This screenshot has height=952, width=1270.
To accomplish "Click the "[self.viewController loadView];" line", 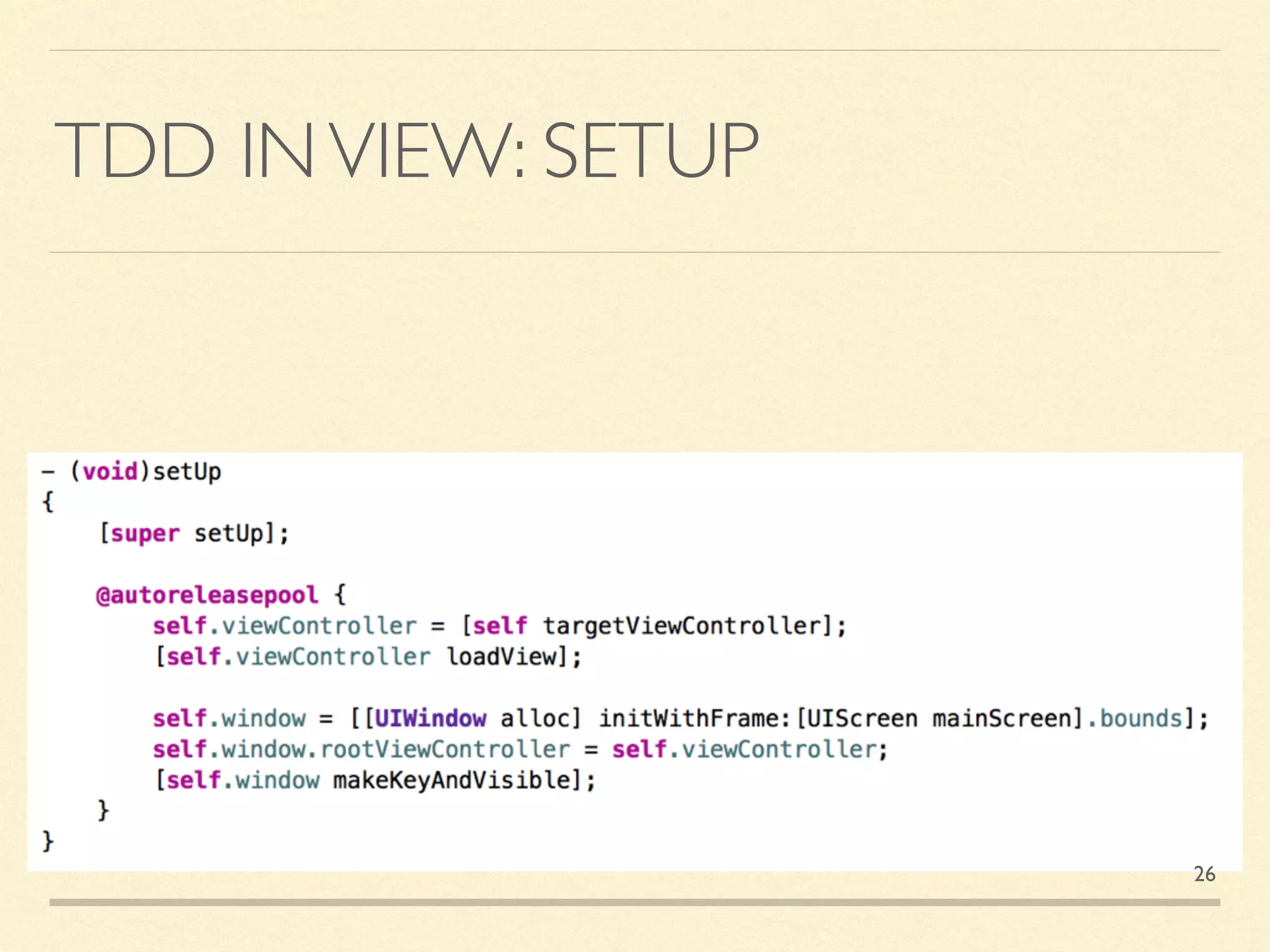I will coord(368,656).
